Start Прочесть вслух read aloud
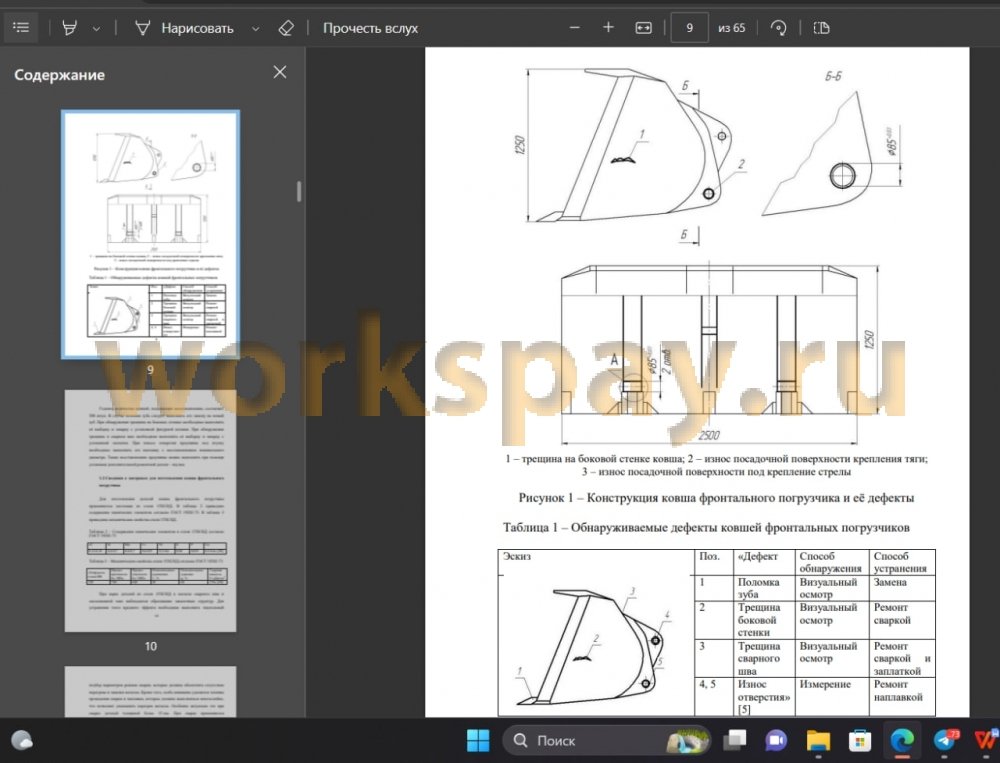 click(370, 28)
